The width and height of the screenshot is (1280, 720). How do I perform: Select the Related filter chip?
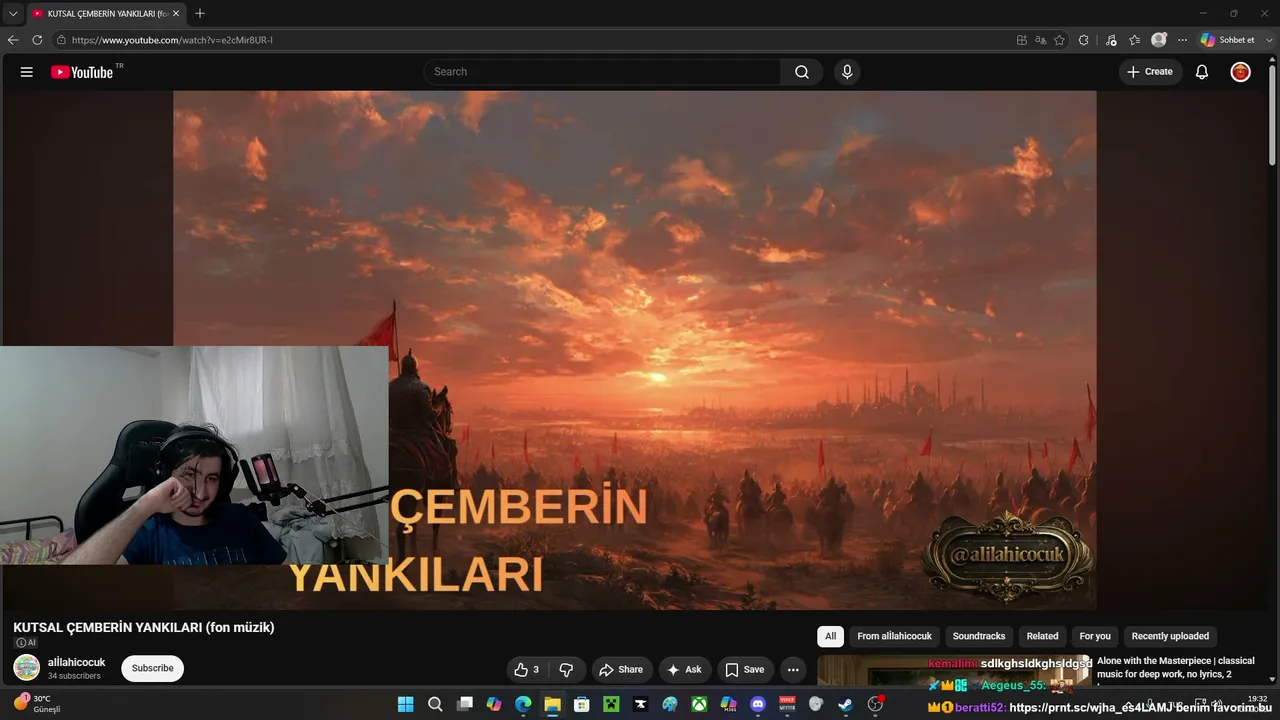tap(1042, 636)
